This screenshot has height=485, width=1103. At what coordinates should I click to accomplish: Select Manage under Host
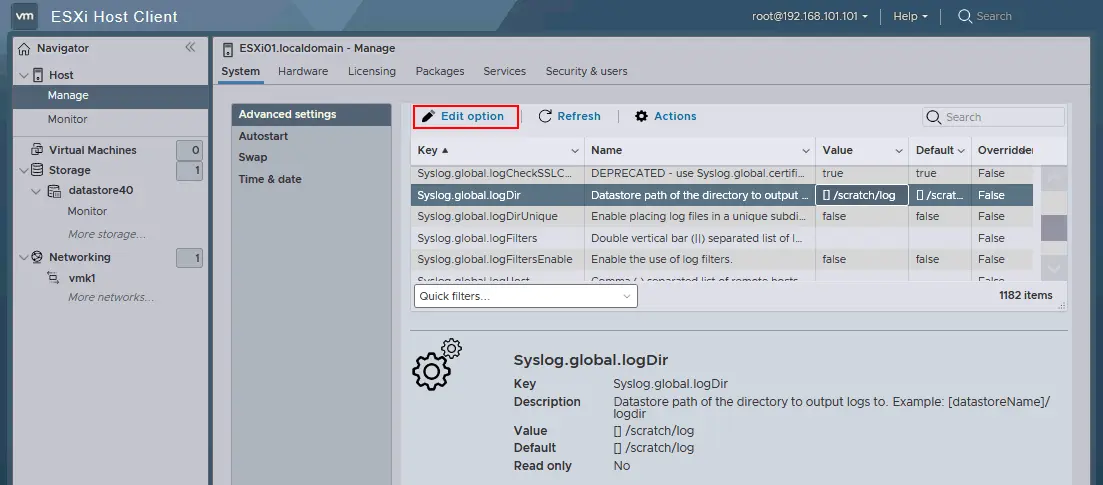(x=110, y=95)
